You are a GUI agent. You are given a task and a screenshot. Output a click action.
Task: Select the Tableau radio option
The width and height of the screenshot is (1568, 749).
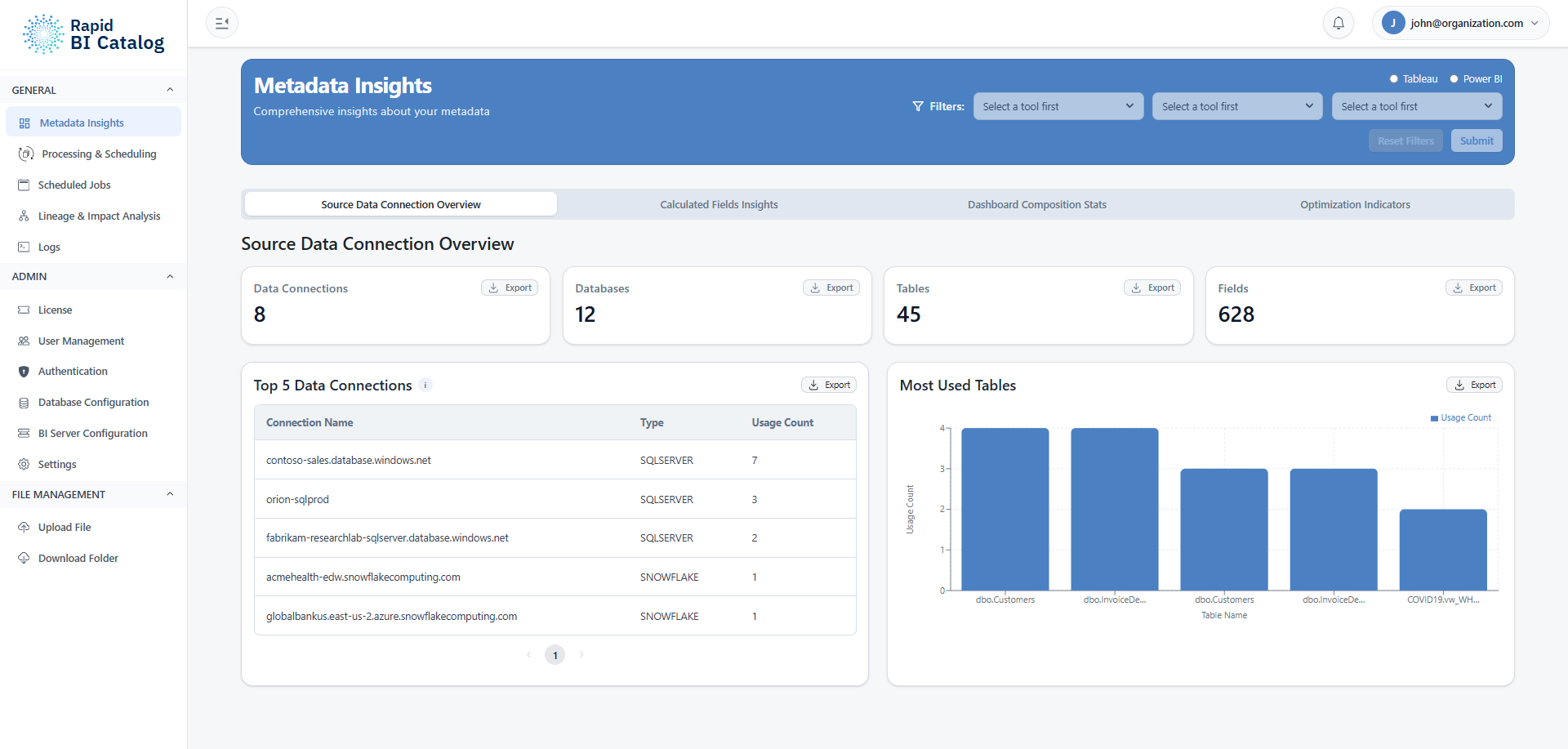tap(1394, 79)
